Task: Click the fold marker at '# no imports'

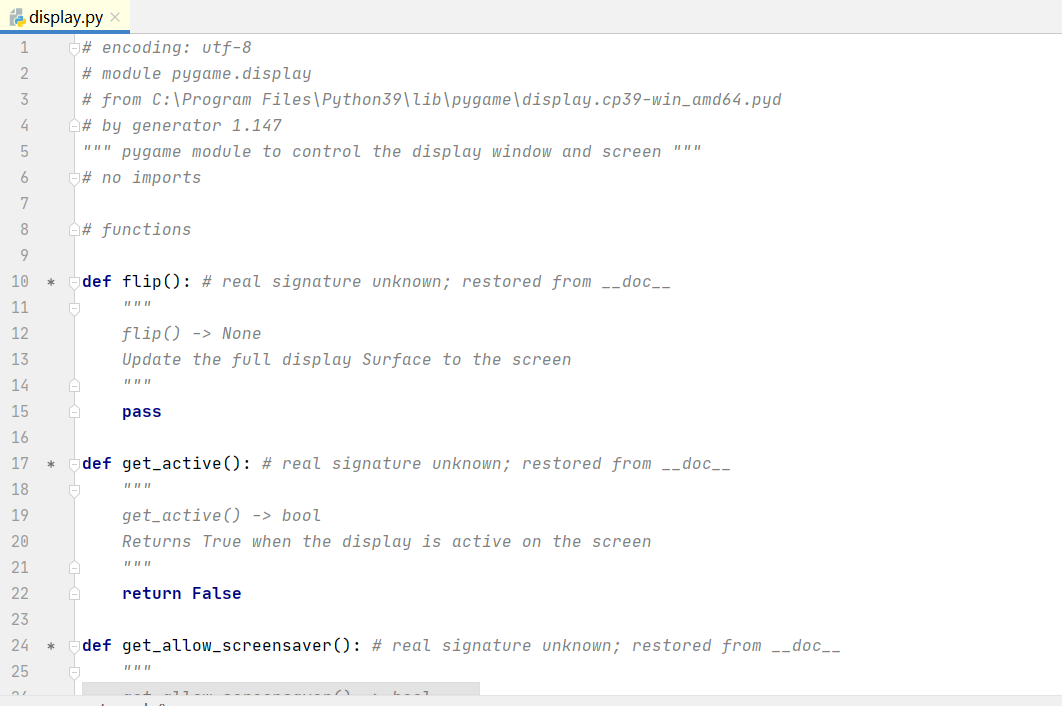Action: [x=75, y=178]
